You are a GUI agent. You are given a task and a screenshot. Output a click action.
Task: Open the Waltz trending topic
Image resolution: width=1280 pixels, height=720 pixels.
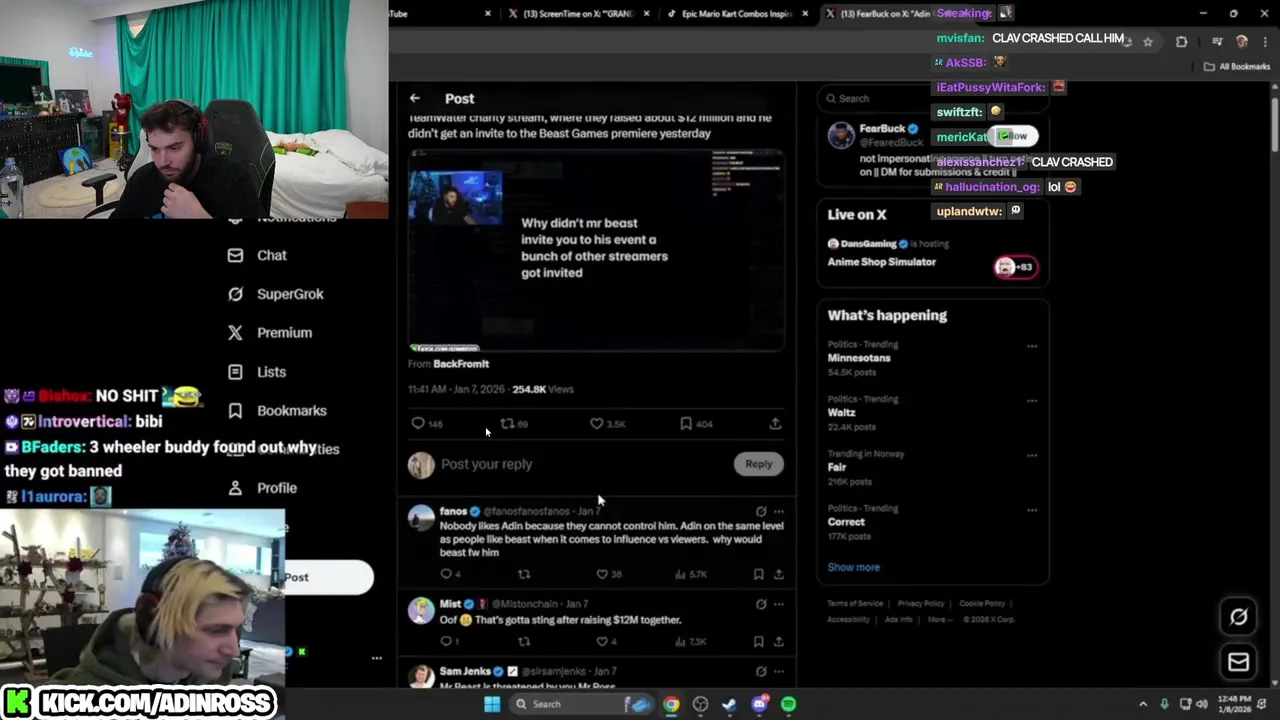842,412
